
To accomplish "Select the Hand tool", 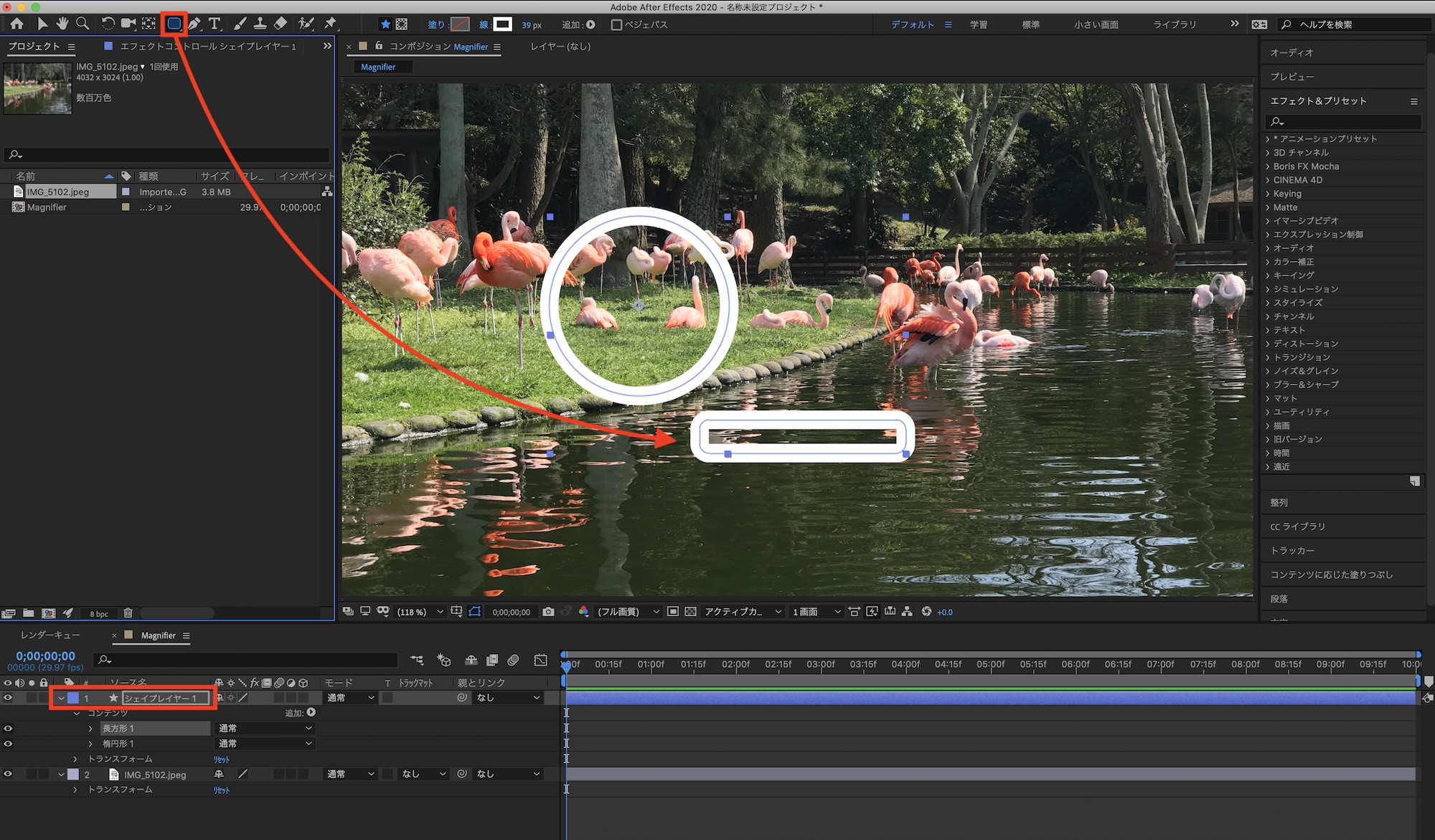I will click(x=62, y=24).
